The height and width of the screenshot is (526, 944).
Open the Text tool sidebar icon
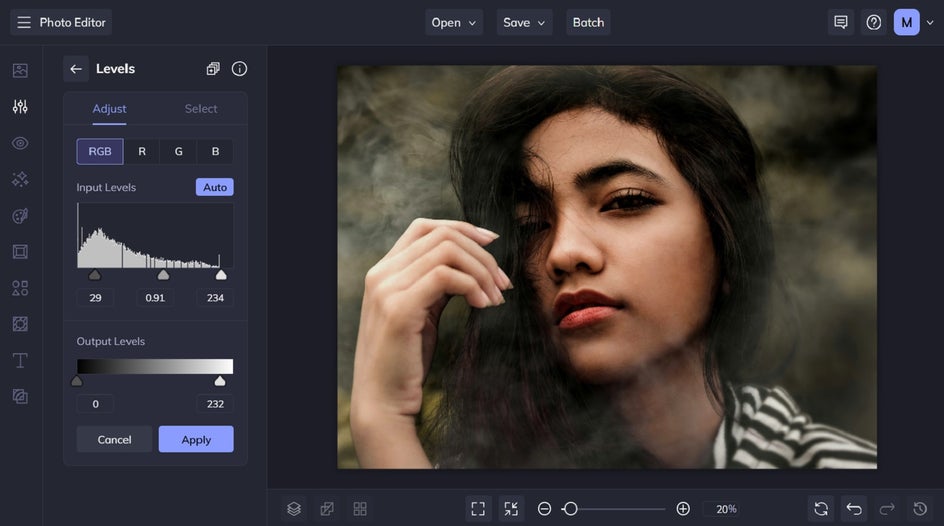[20, 360]
